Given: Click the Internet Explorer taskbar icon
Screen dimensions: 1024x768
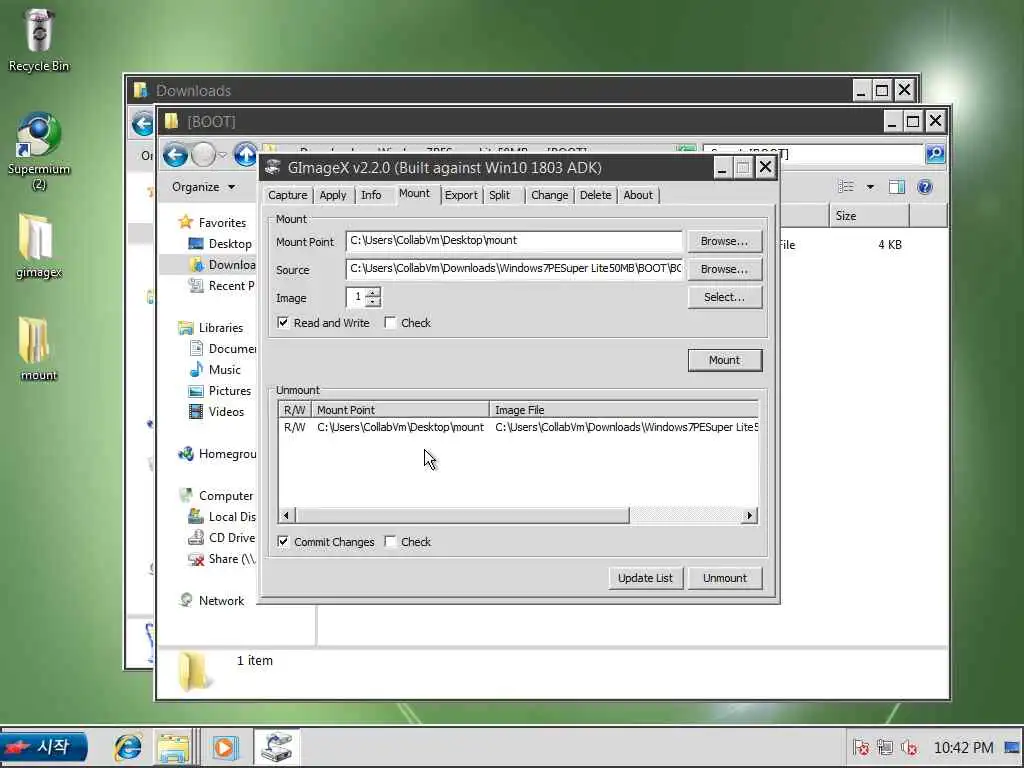Looking at the screenshot, I should 127,747.
